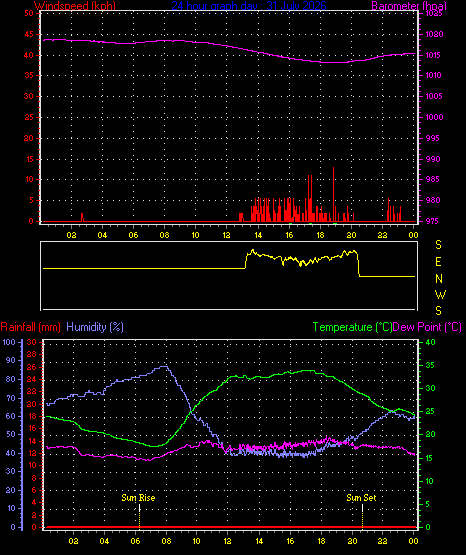Click the 70 humidity axis value
Image resolution: width=466 pixels, height=555 pixels.
11,398
